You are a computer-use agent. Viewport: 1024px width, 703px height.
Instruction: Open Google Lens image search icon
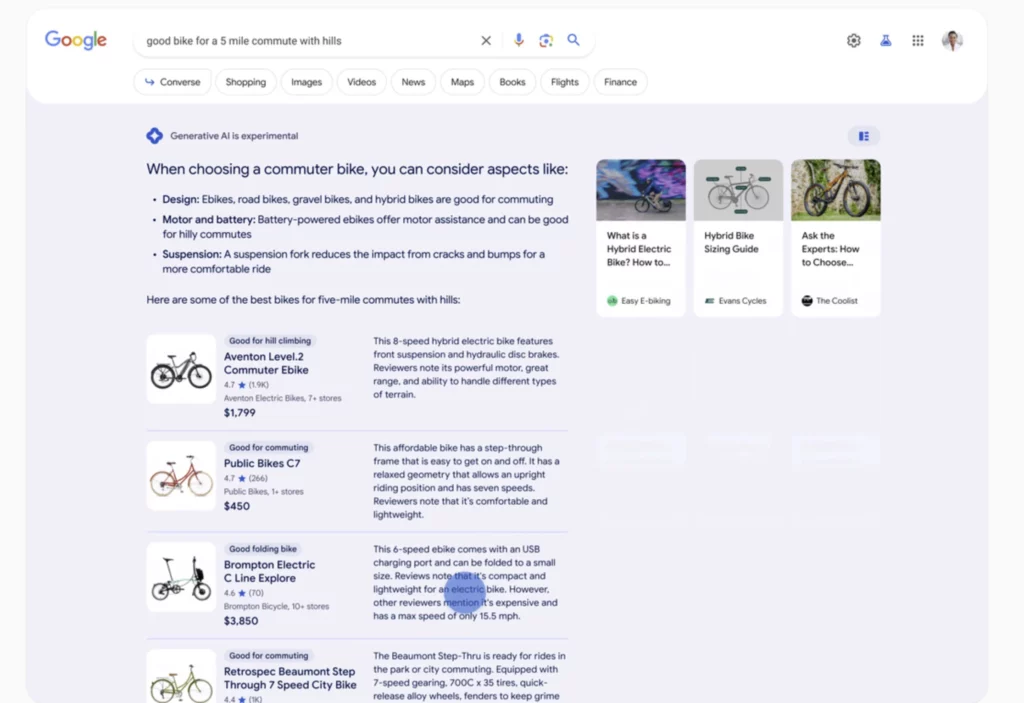coord(546,41)
